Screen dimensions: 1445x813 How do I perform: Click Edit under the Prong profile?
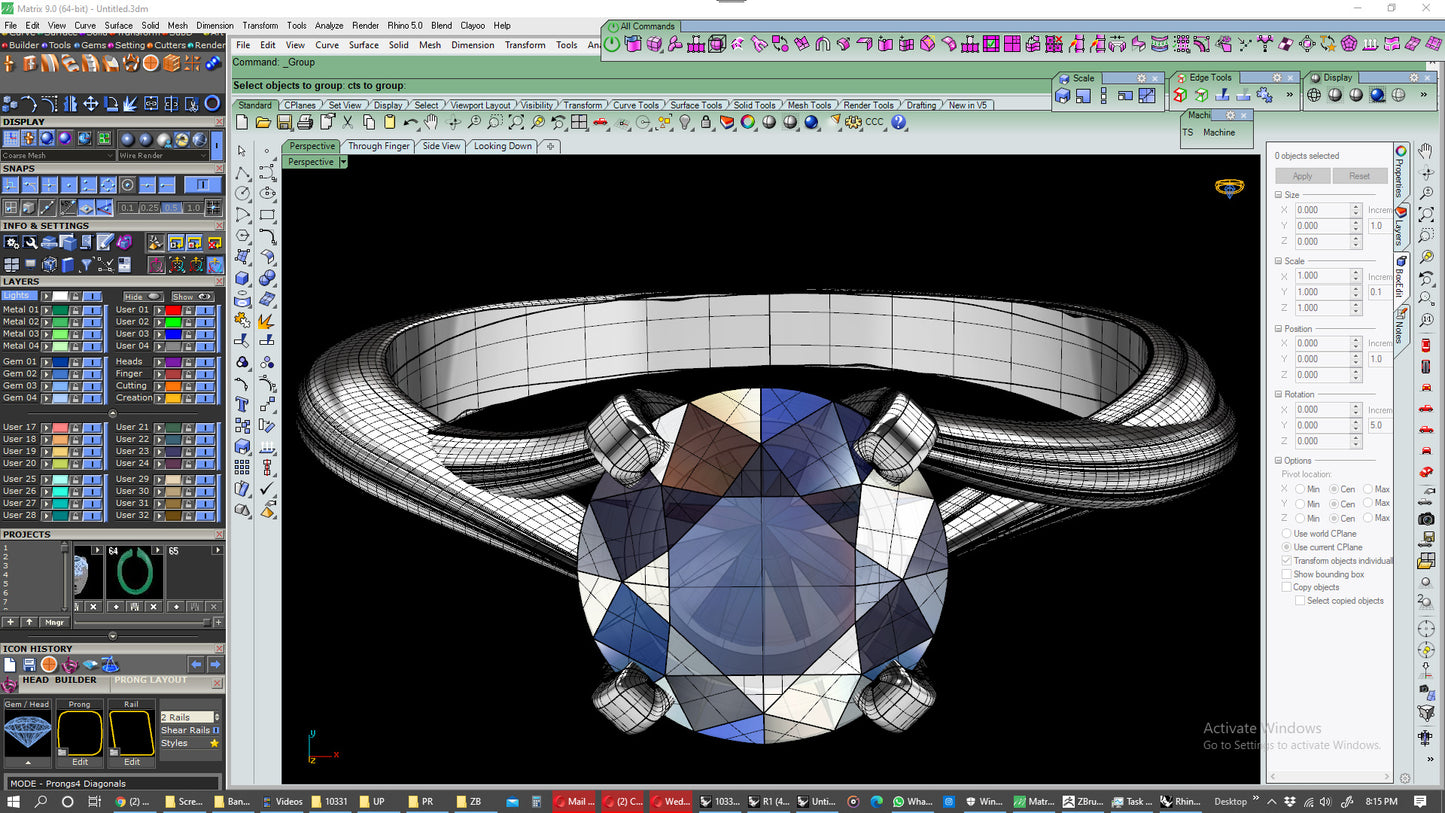pyautogui.click(x=80, y=762)
